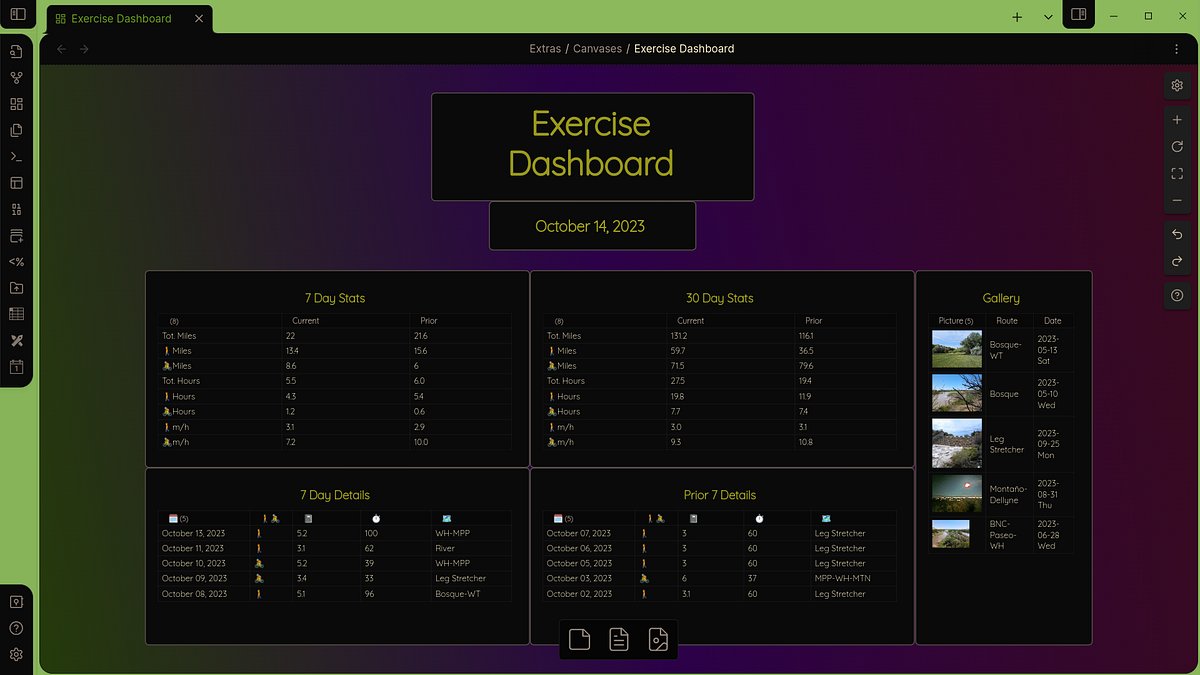
Task: Add a blank card to the canvas
Action: click(x=579, y=639)
